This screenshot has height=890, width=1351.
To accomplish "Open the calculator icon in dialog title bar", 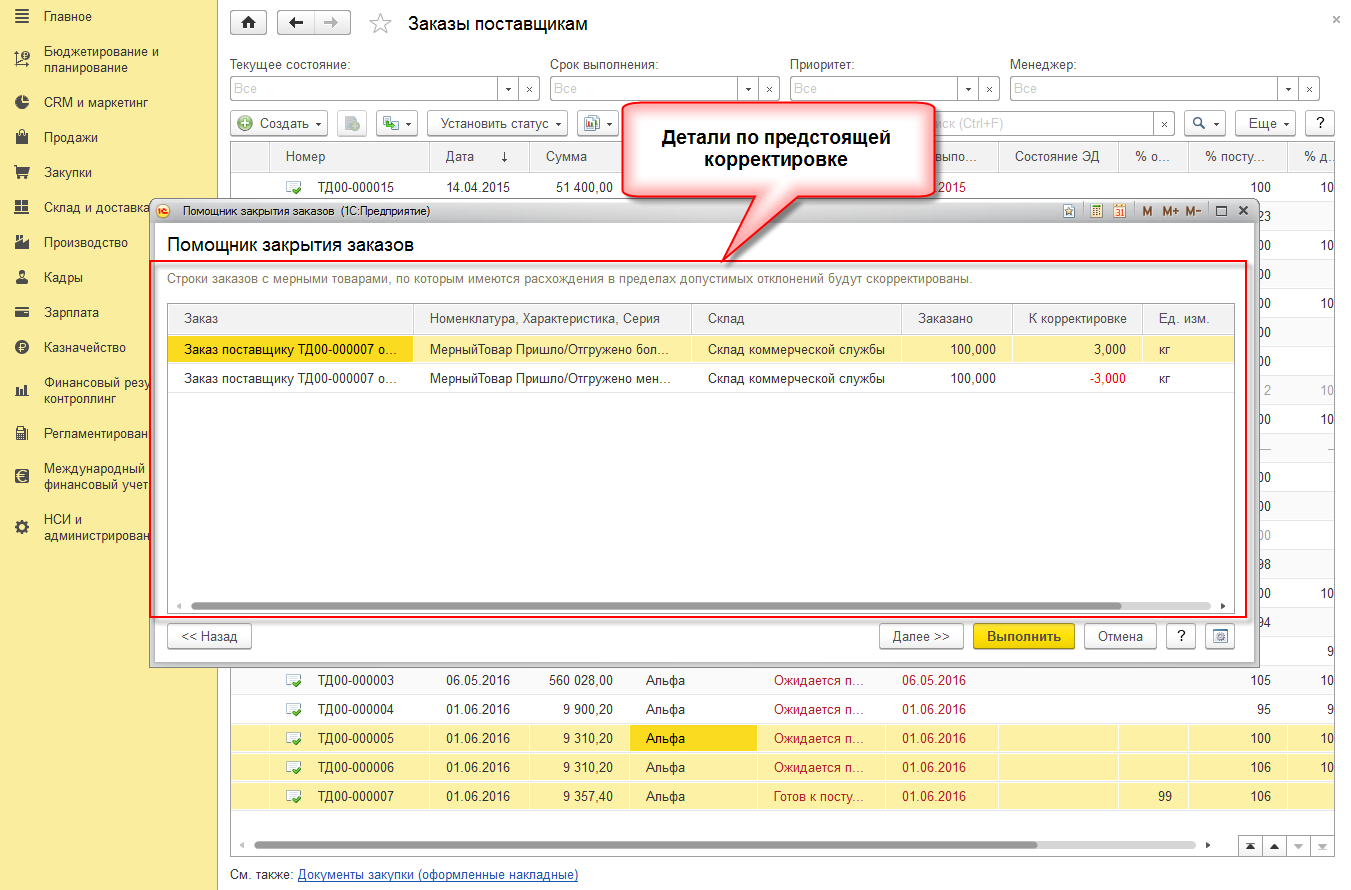I will [1096, 211].
